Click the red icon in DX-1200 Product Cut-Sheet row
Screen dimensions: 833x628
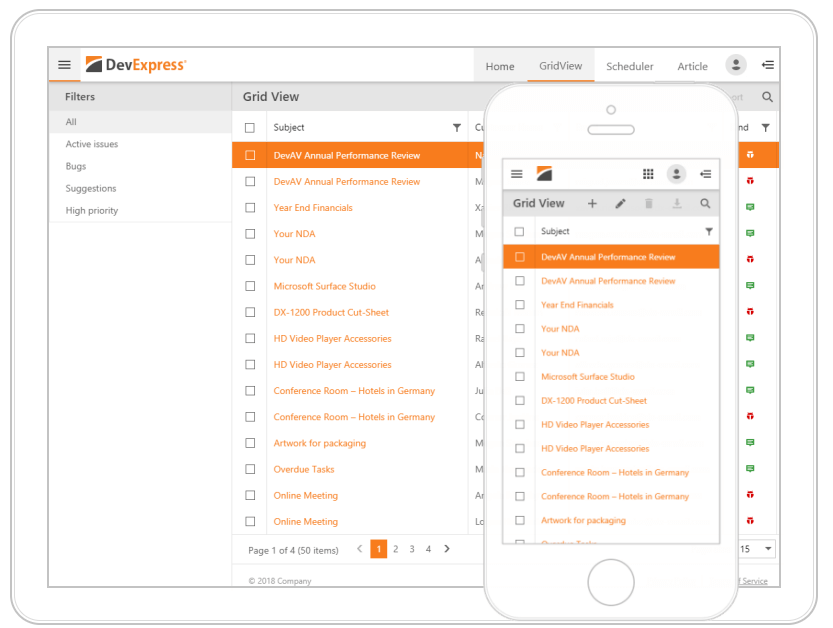coord(750,311)
